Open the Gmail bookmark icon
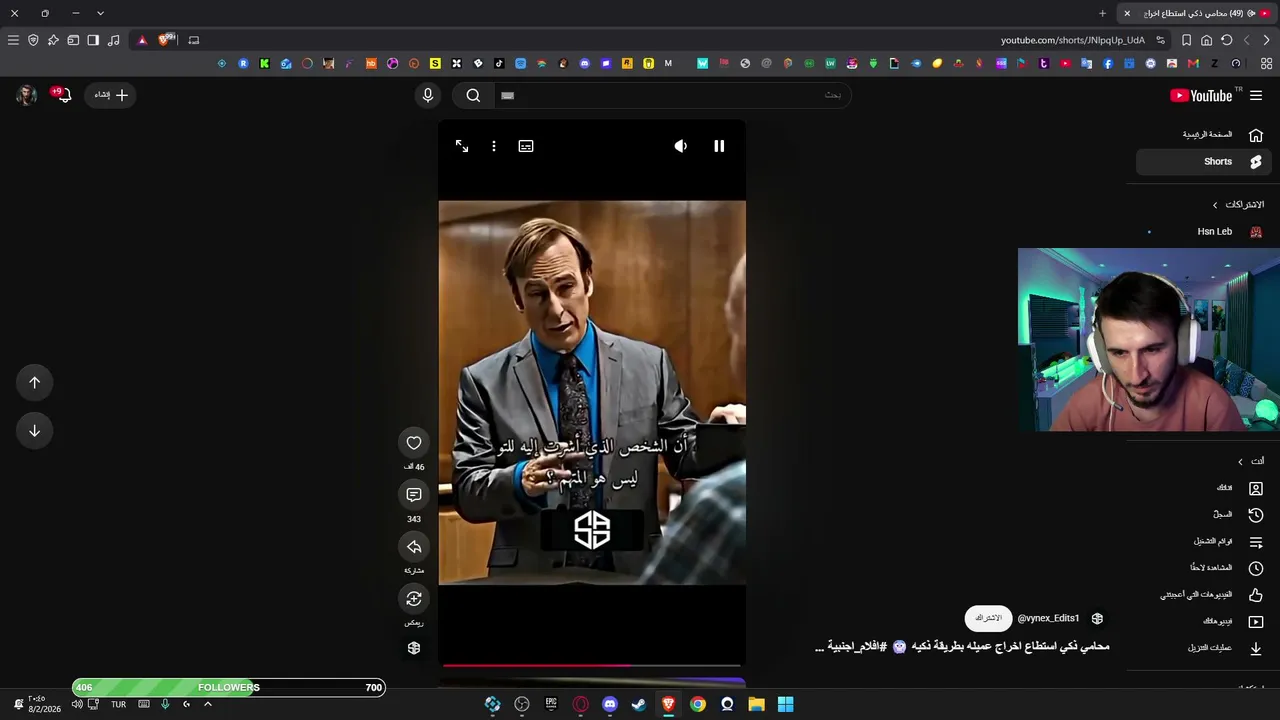 tap(1193, 64)
